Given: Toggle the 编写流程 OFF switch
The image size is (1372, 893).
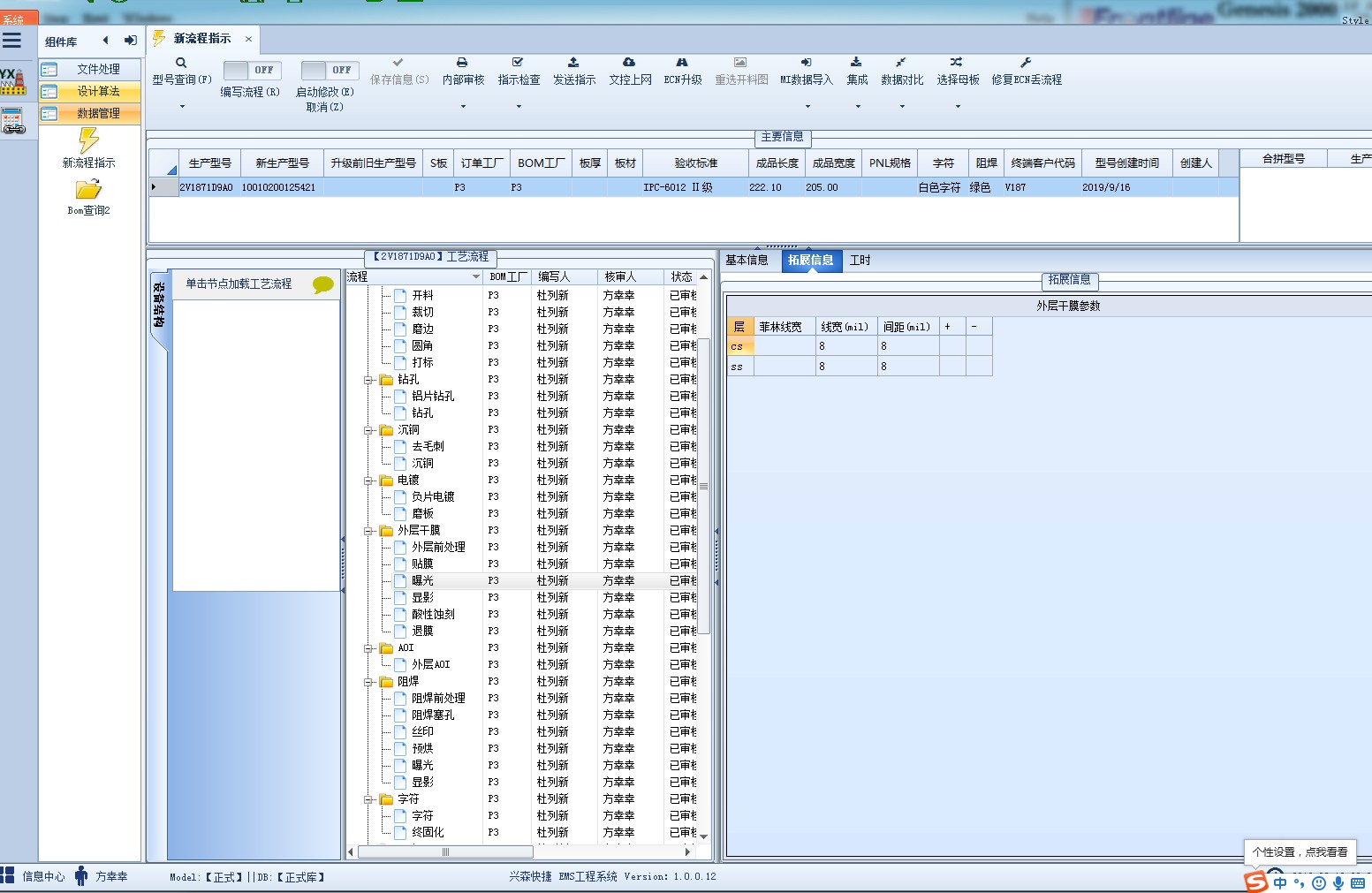Looking at the screenshot, I should point(251,70).
